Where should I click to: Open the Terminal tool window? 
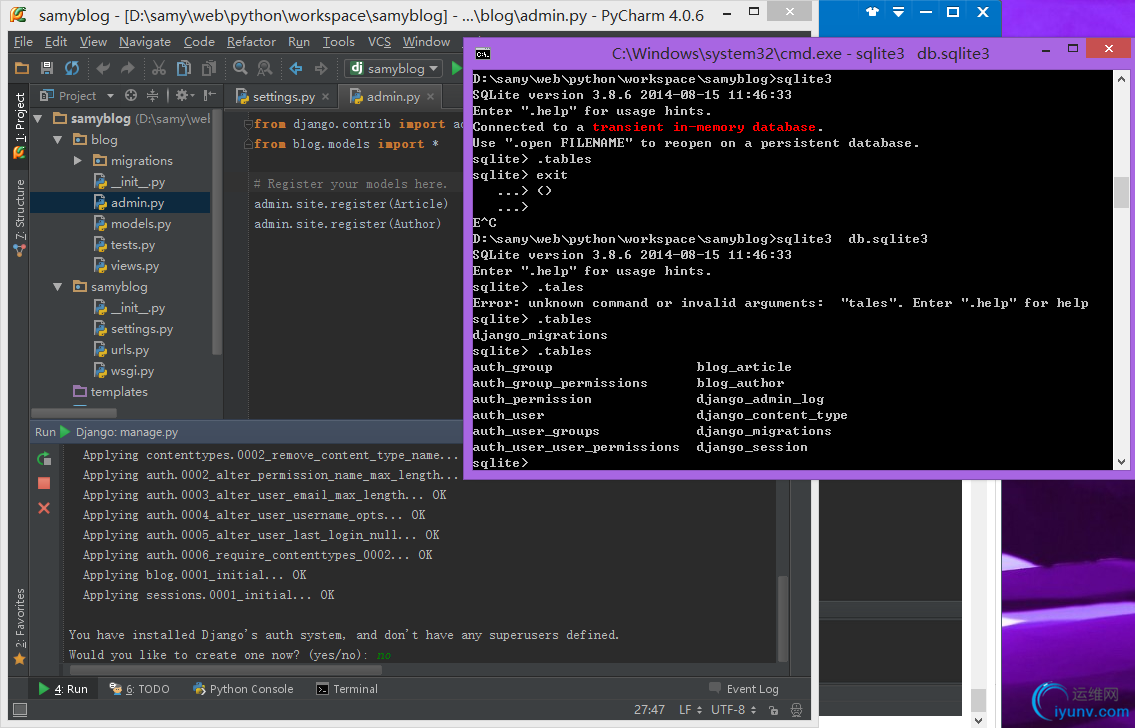tap(347, 689)
